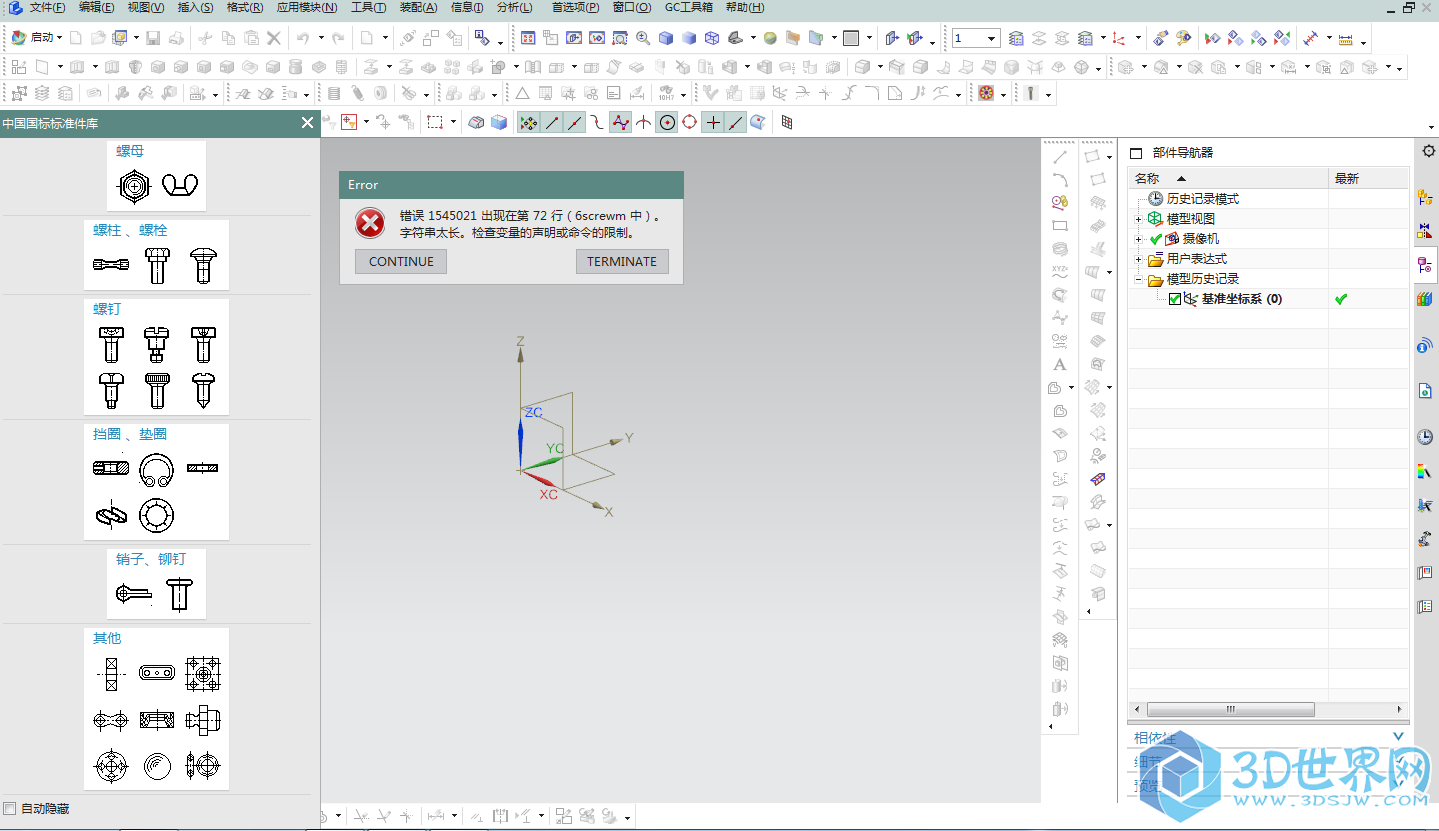Open the 启动 start launcher
This screenshot has width=1439, height=831.
[x=36, y=38]
